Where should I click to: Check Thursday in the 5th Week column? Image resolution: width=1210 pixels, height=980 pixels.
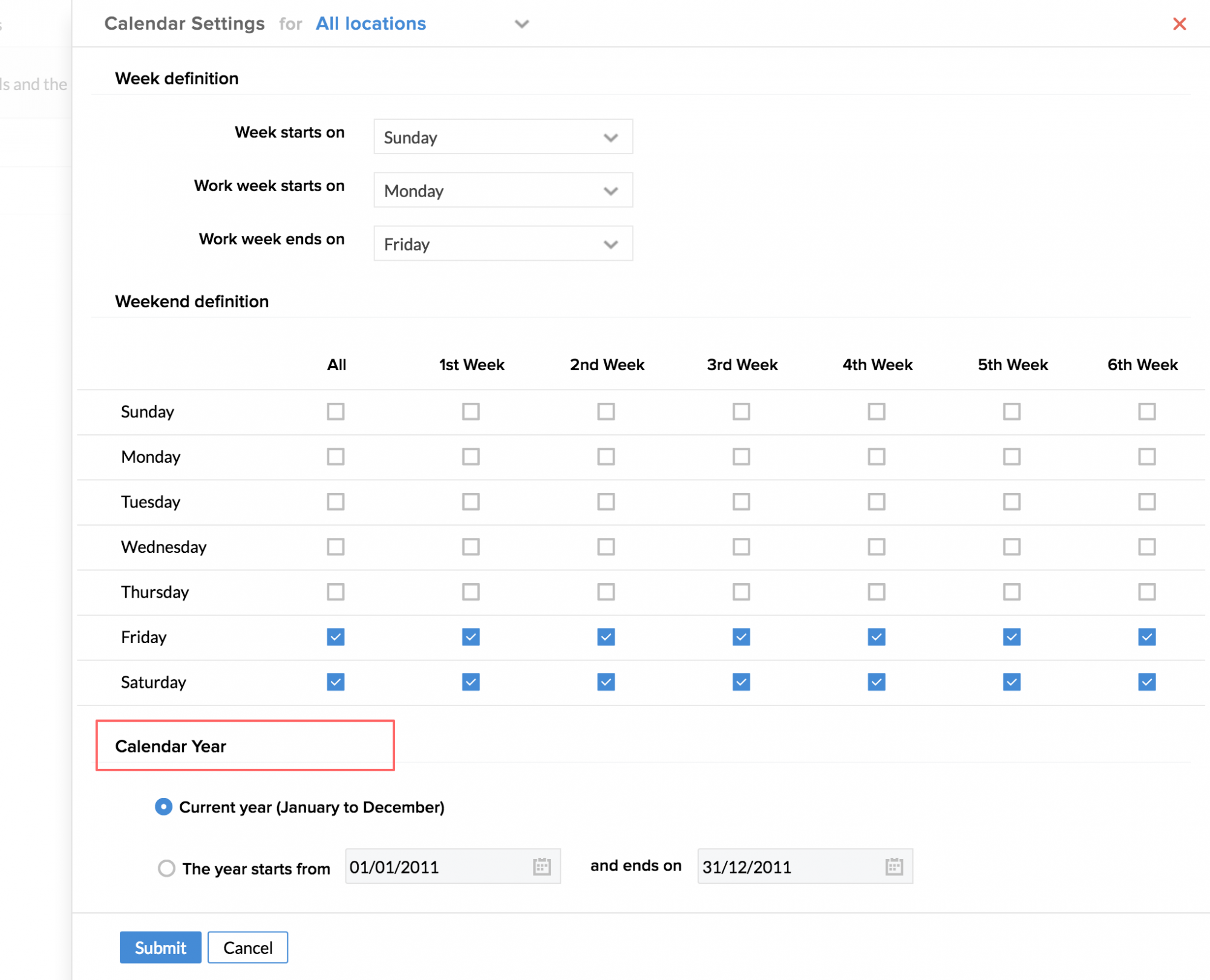click(1012, 591)
